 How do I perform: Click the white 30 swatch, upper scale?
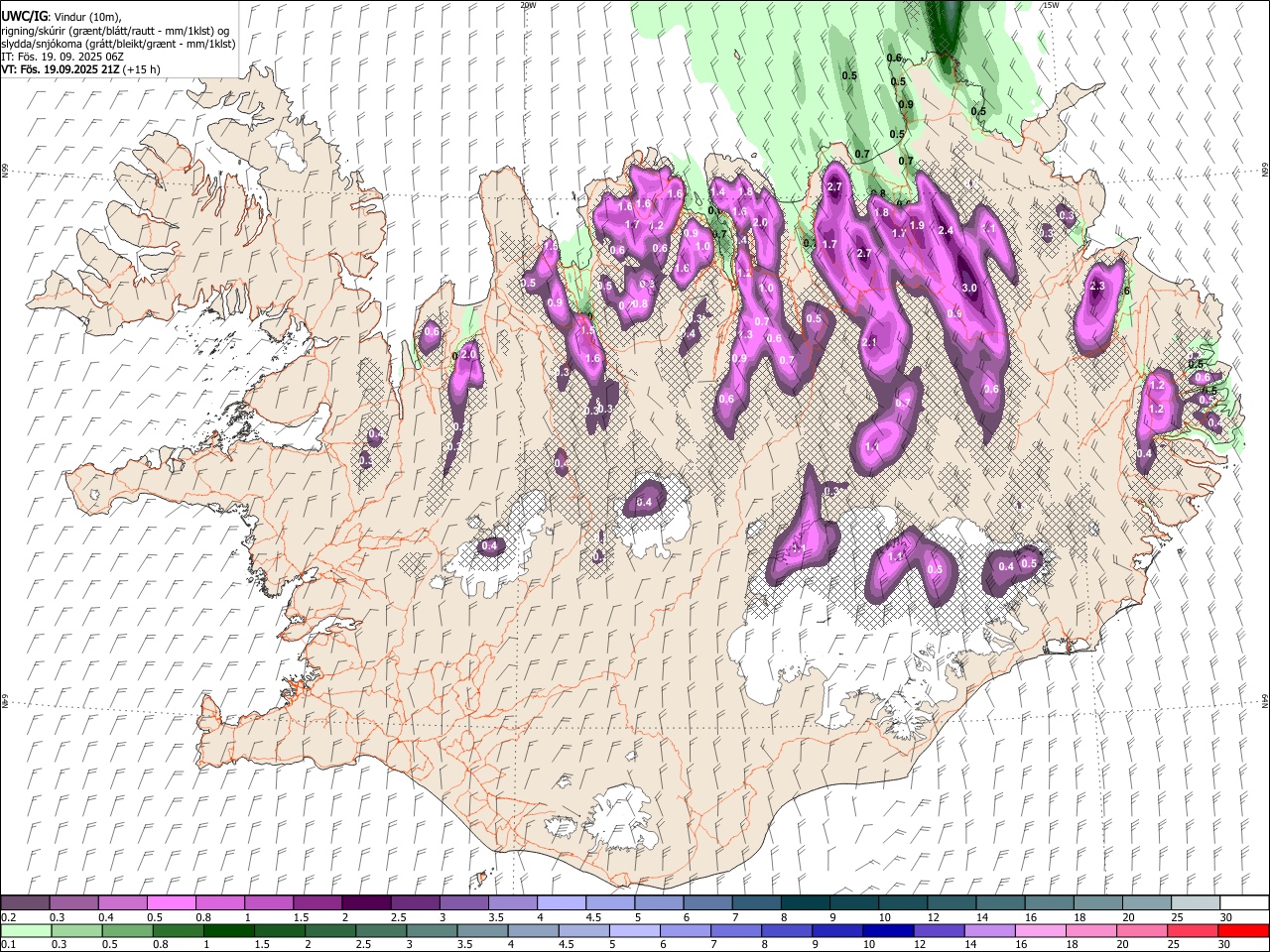[1244, 903]
